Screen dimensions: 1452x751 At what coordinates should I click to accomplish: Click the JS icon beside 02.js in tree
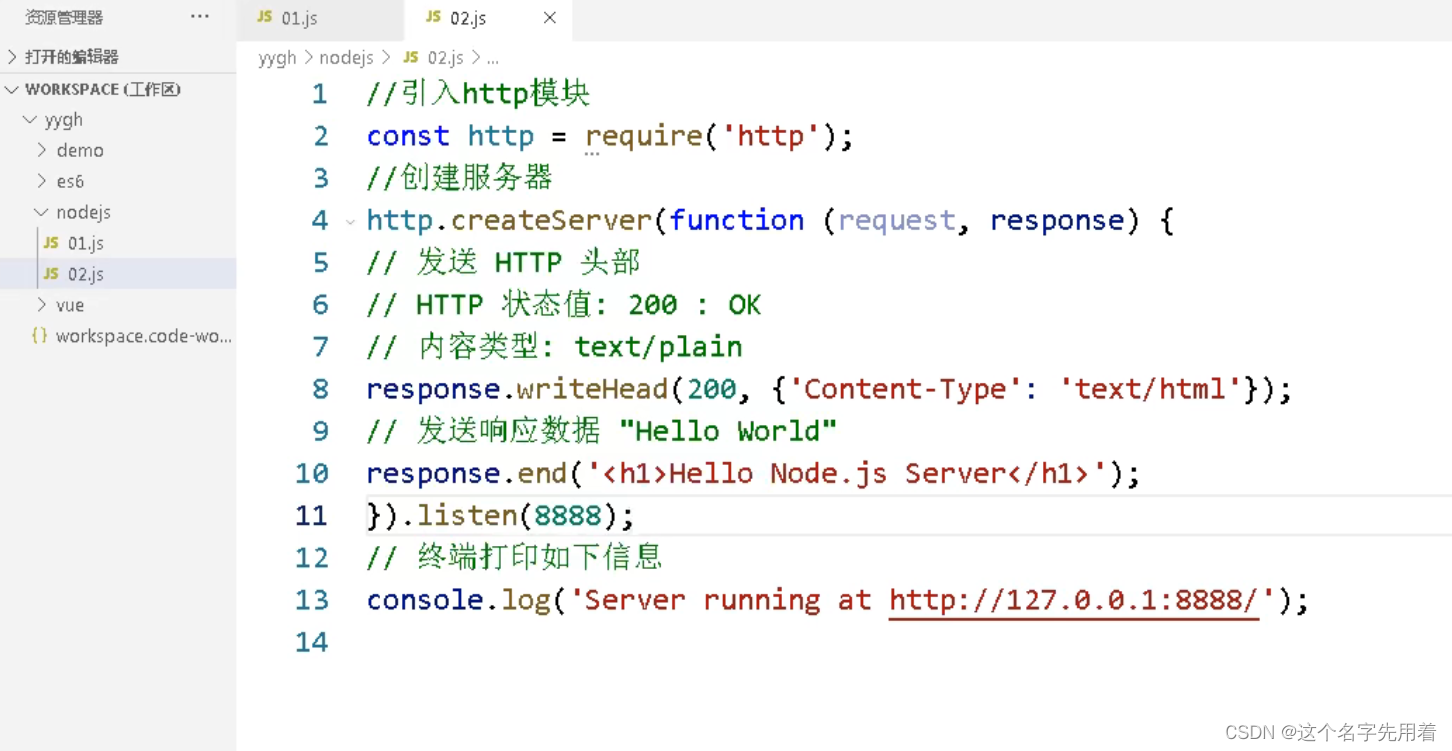(x=51, y=274)
